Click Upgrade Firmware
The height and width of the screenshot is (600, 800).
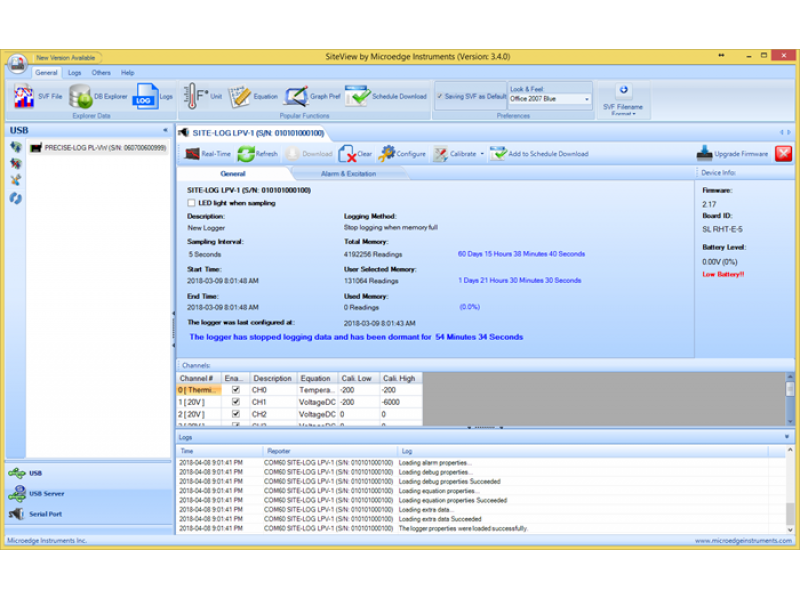click(x=732, y=154)
